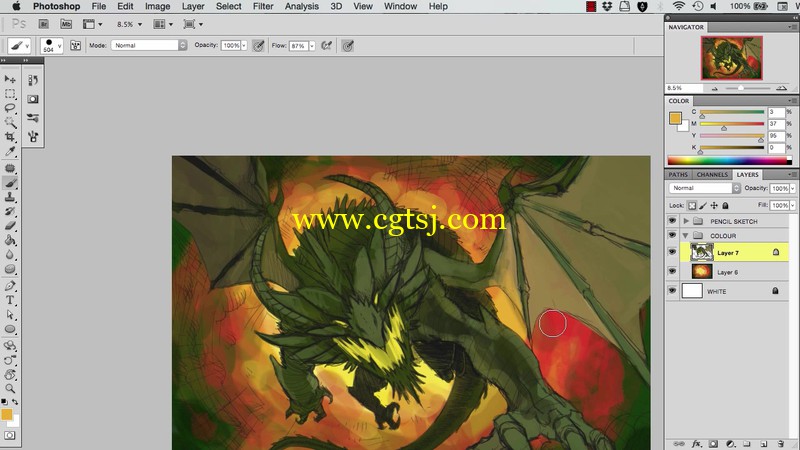This screenshot has height=450, width=800.
Task: Select the Brush tool in the toolbox
Action: [10, 183]
